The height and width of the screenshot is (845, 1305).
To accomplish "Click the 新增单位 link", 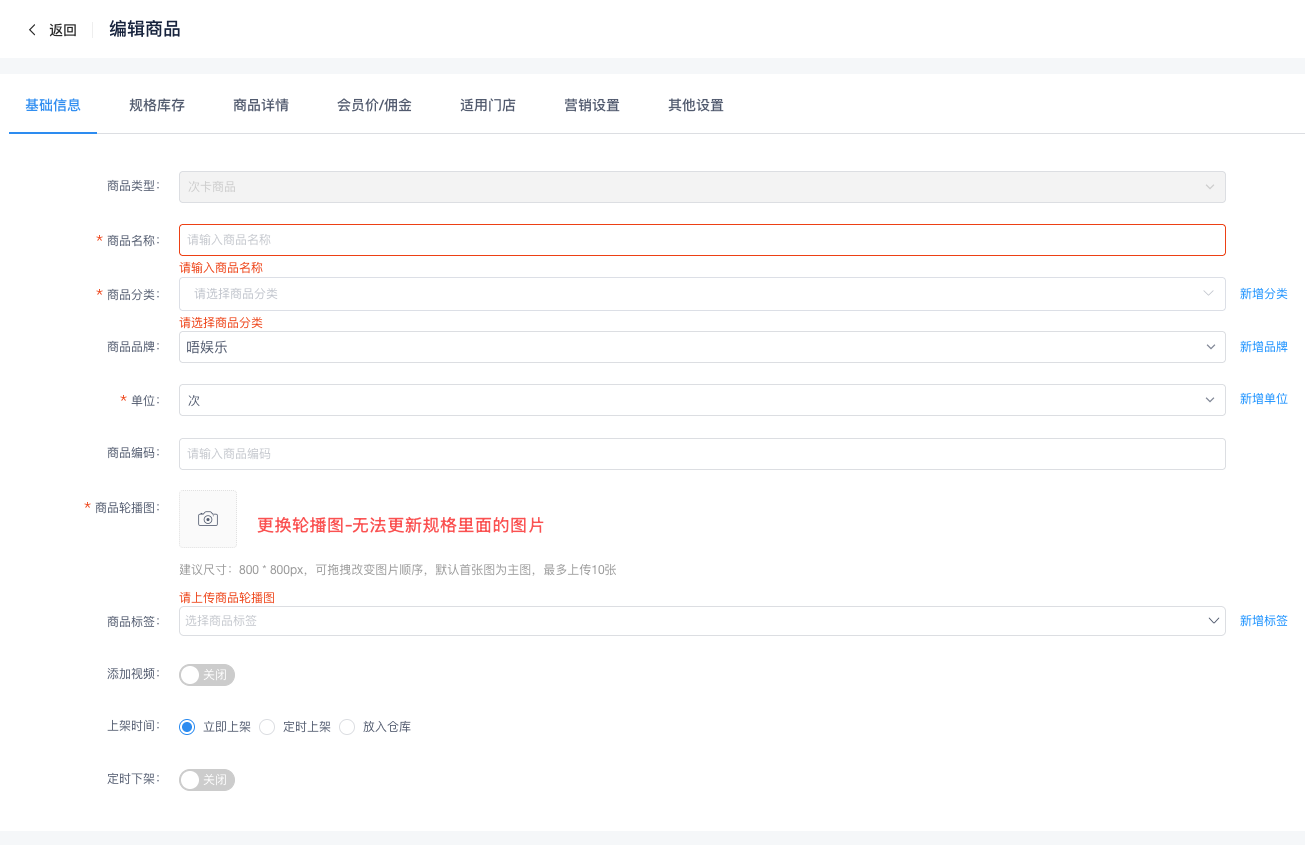I will point(1262,399).
